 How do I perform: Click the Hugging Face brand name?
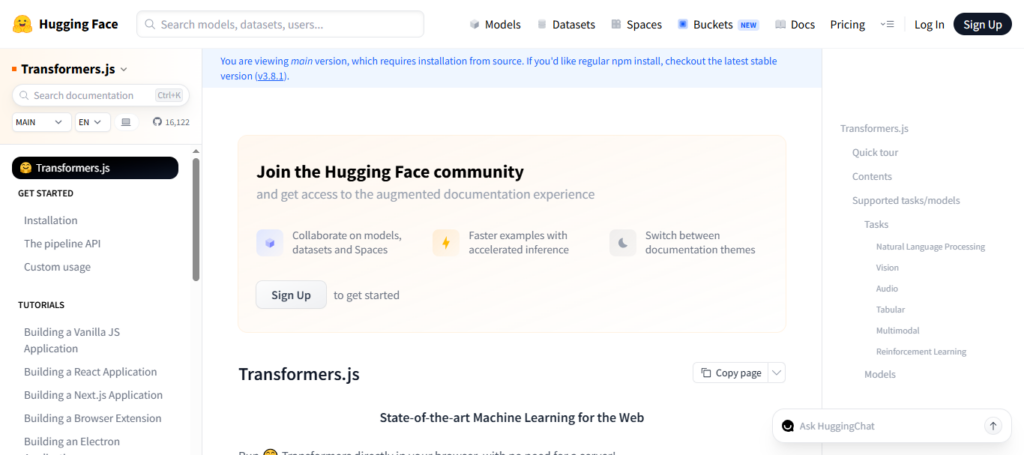pos(78,25)
